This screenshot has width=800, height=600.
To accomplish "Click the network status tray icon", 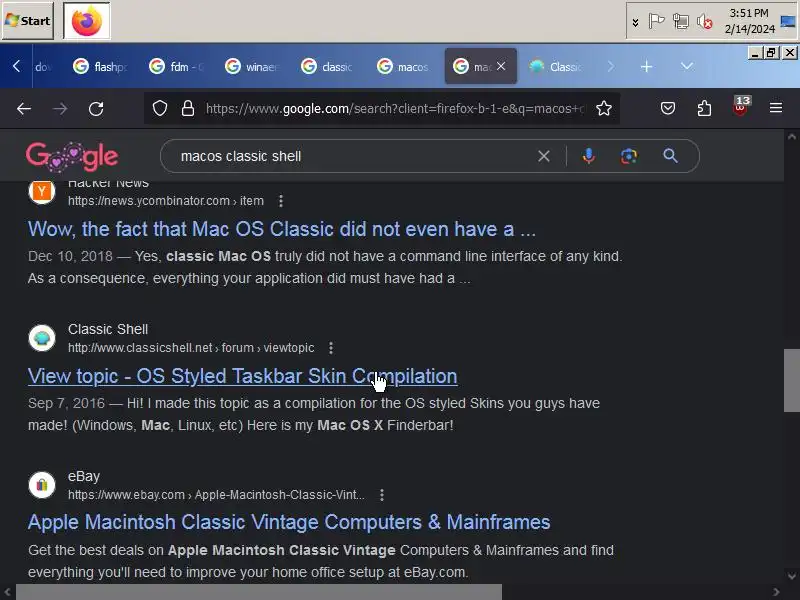I will (x=681, y=21).
